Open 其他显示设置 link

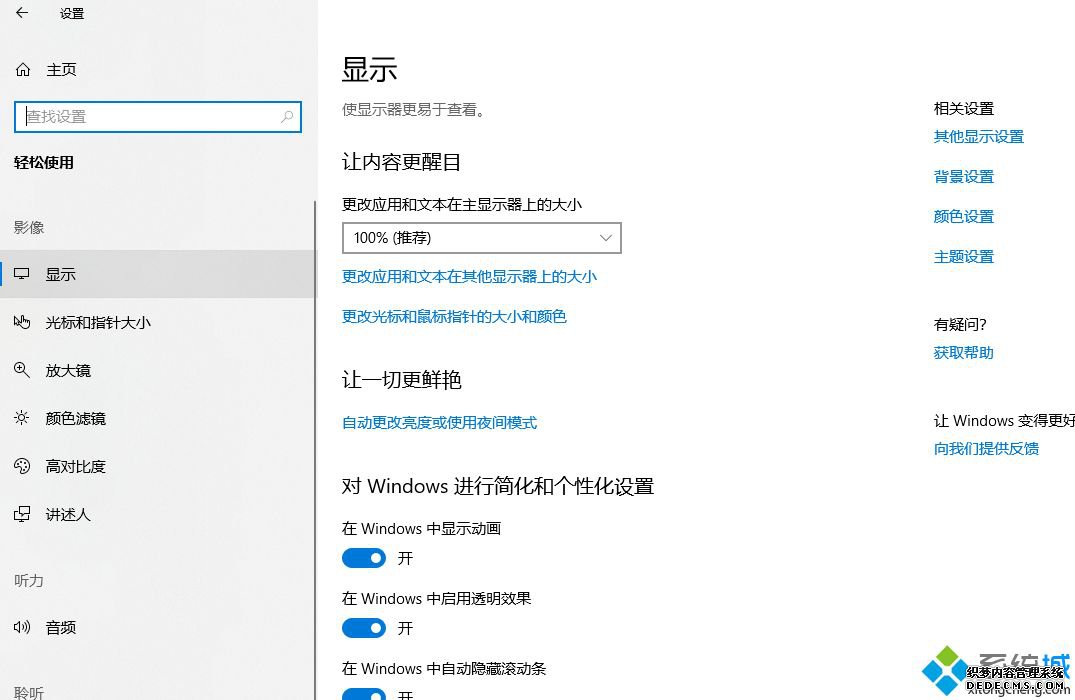point(978,137)
